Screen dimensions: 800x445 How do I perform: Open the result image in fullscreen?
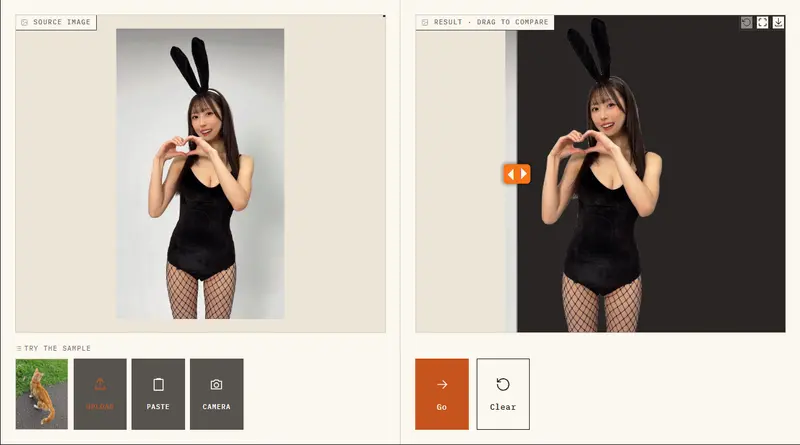pos(762,22)
